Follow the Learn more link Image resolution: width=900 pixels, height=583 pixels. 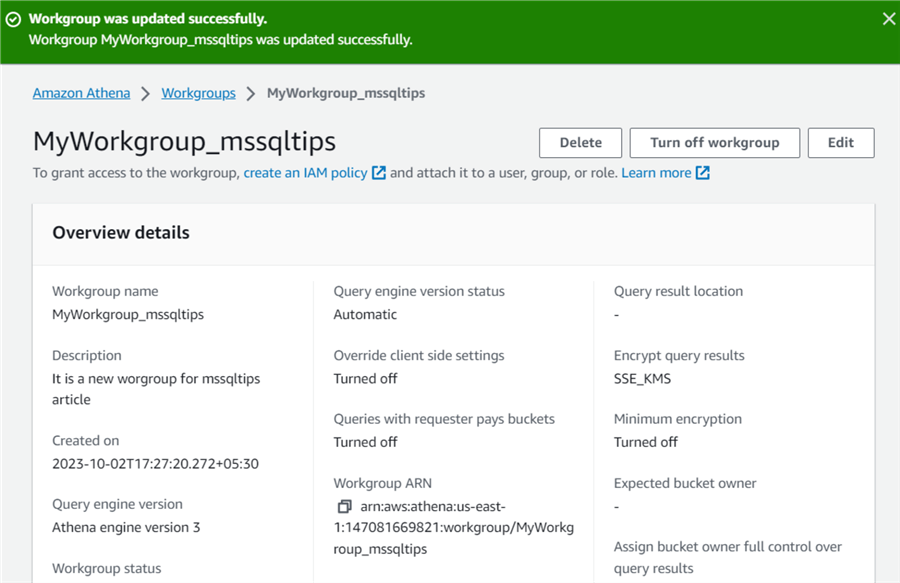click(656, 173)
